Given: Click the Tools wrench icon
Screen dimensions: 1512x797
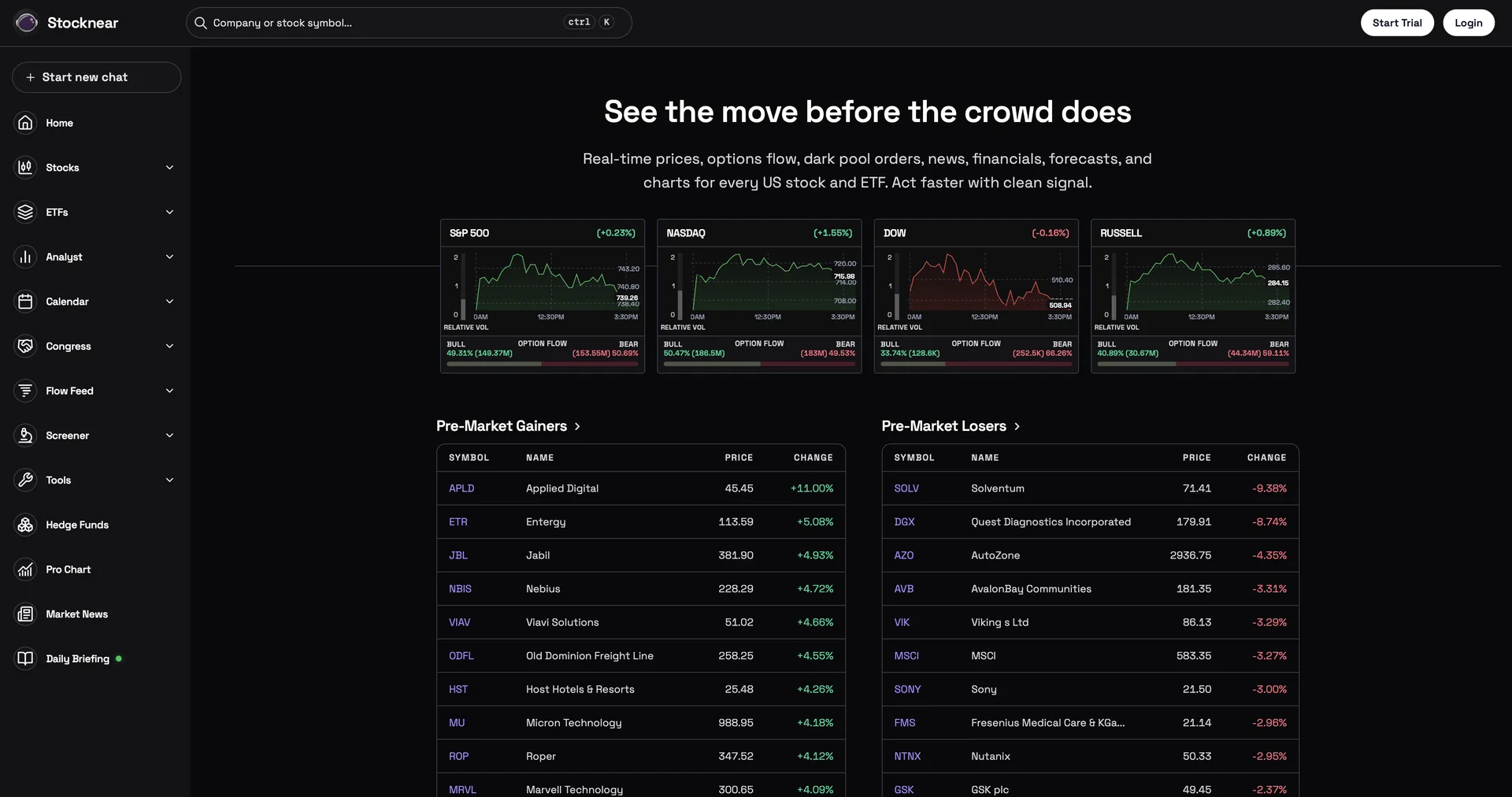Looking at the screenshot, I should [x=26, y=480].
